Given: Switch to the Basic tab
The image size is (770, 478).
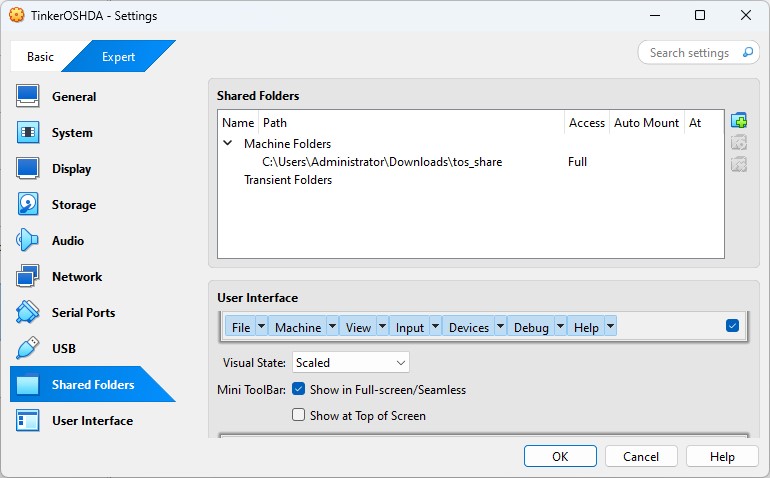Looking at the screenshot, I should [x=40, y=56].
